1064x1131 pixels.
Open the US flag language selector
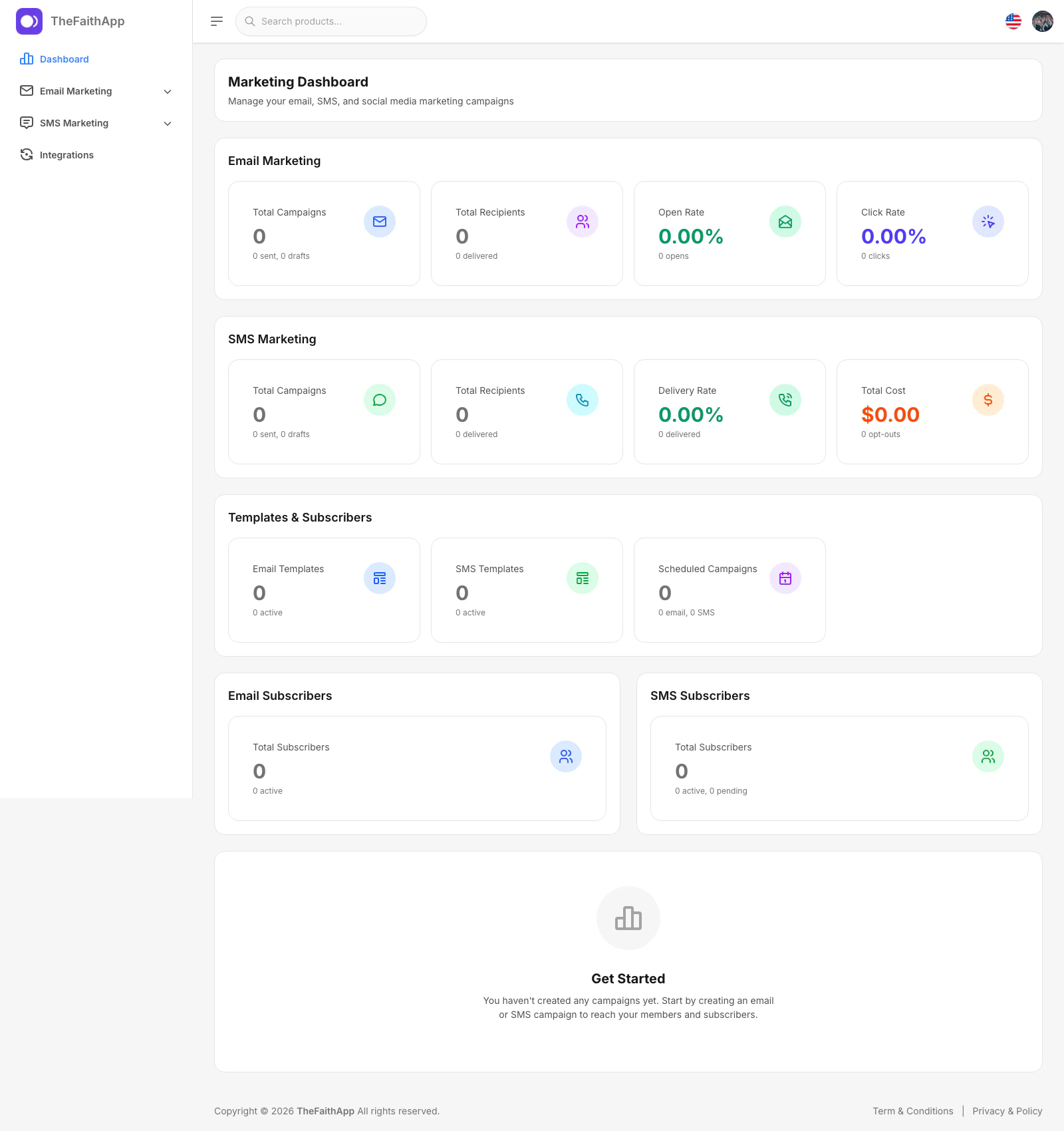pos(1013,21)
